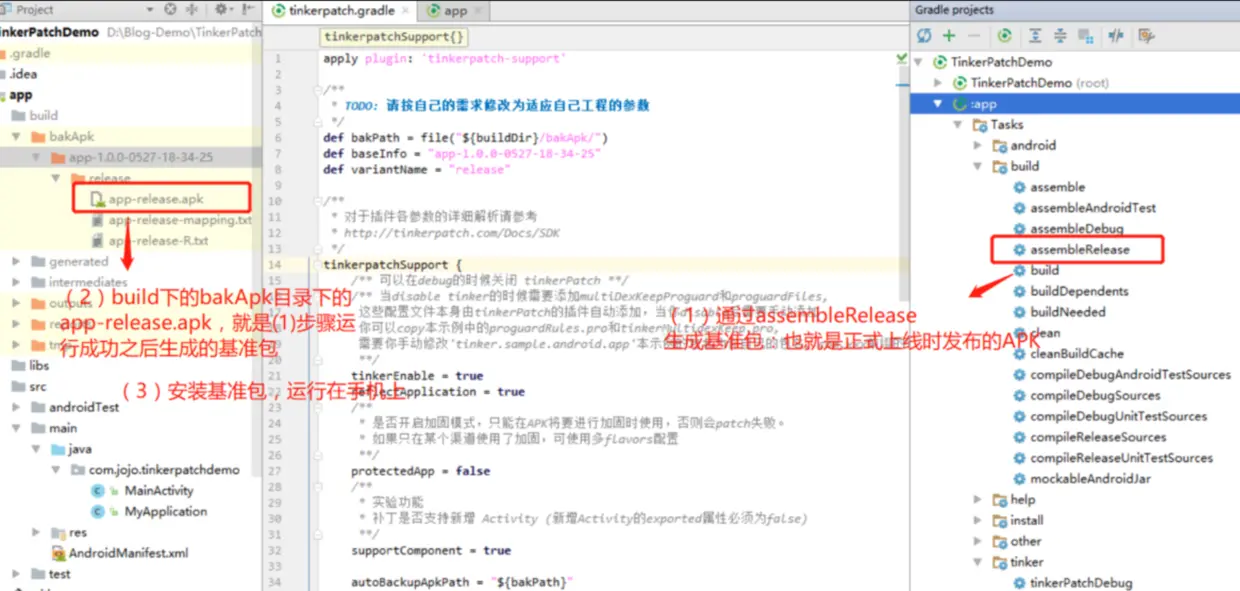Expand the res folder
Screen dimensions: 1240x591
35,533
